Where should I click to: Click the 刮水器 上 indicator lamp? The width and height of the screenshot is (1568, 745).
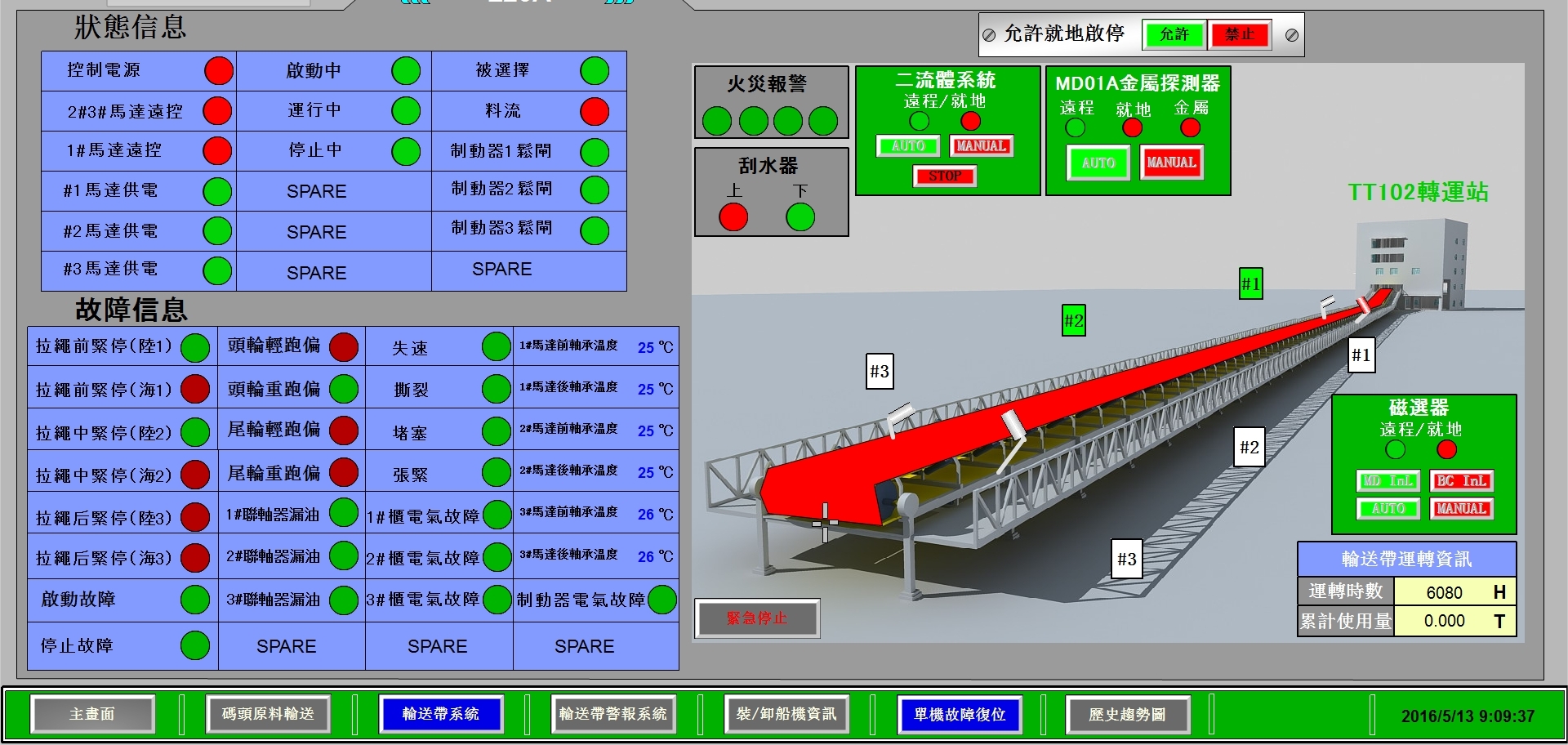(x=734, y=216)
